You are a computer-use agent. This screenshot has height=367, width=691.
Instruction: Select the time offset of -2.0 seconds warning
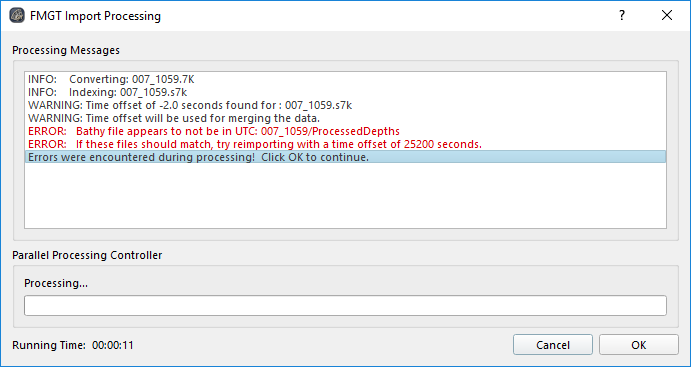[x=345, y=105]
